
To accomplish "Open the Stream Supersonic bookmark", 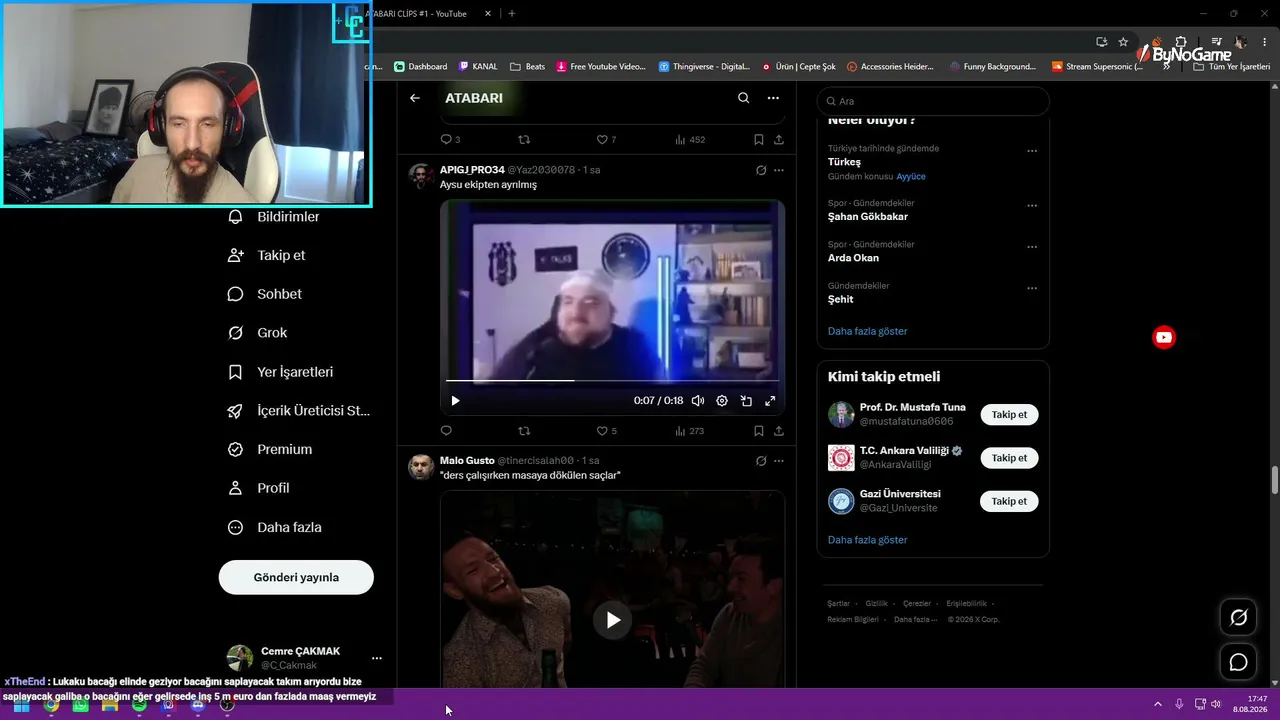I will (1097, 66).
